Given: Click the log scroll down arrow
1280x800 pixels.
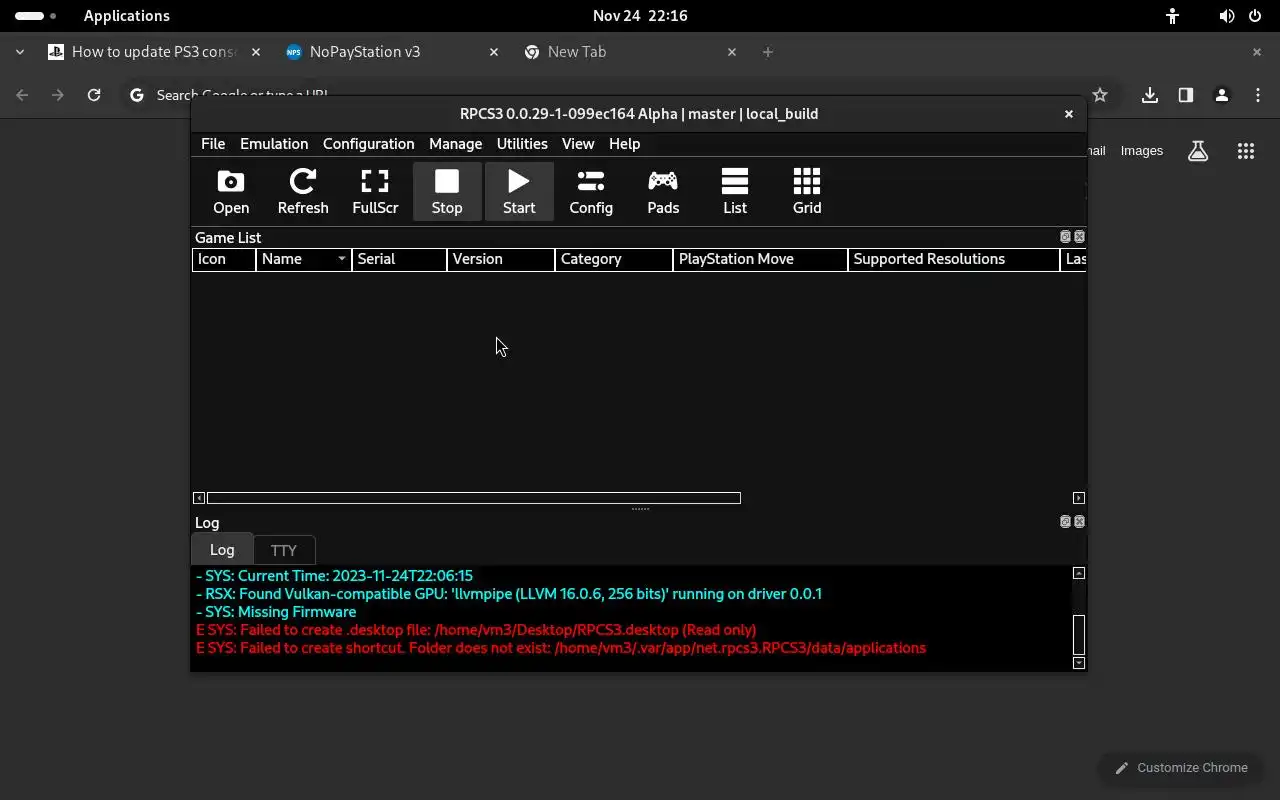Looking at the screenshot, I should (1079, 663).
